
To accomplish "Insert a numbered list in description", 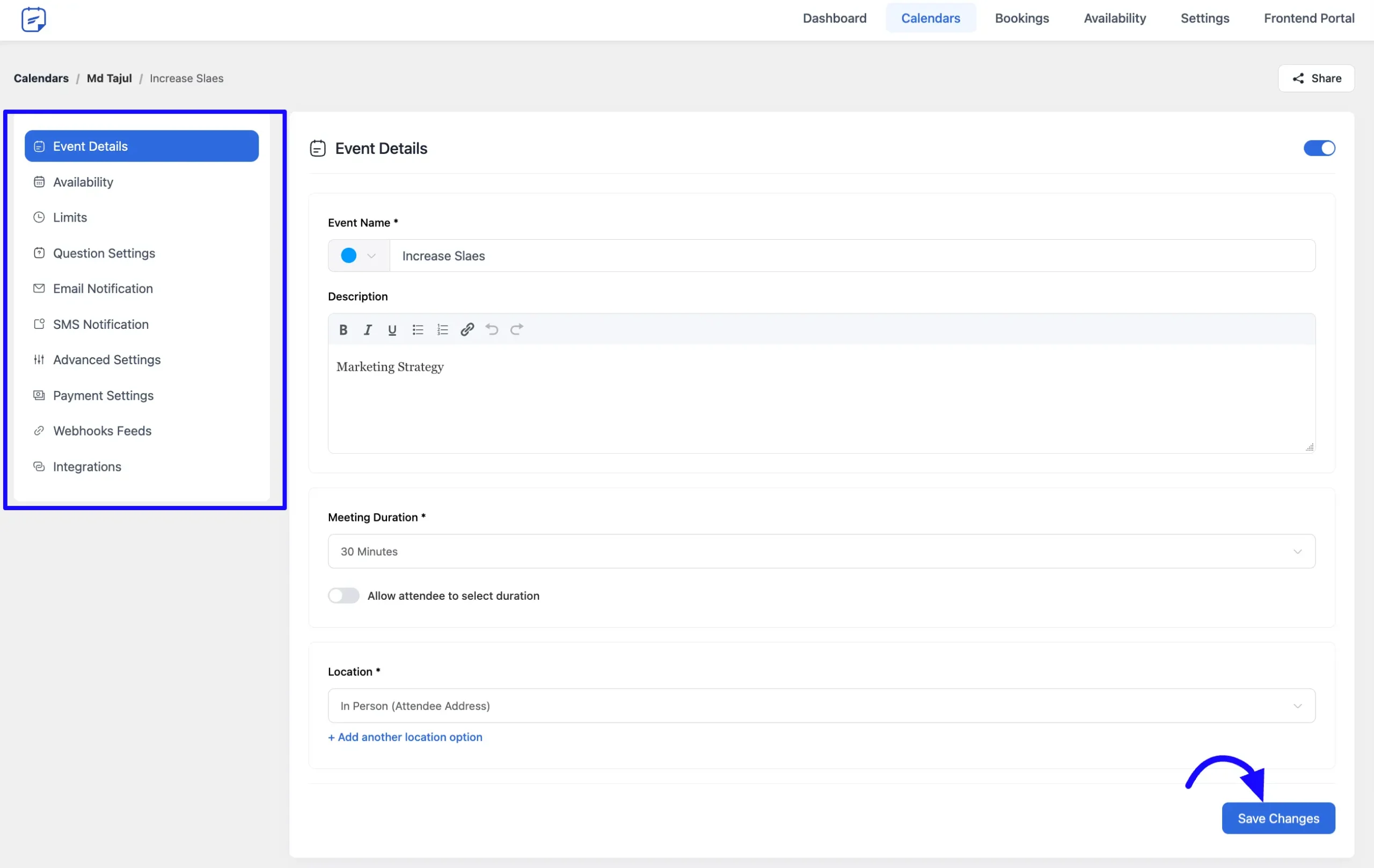I will 442,329.
